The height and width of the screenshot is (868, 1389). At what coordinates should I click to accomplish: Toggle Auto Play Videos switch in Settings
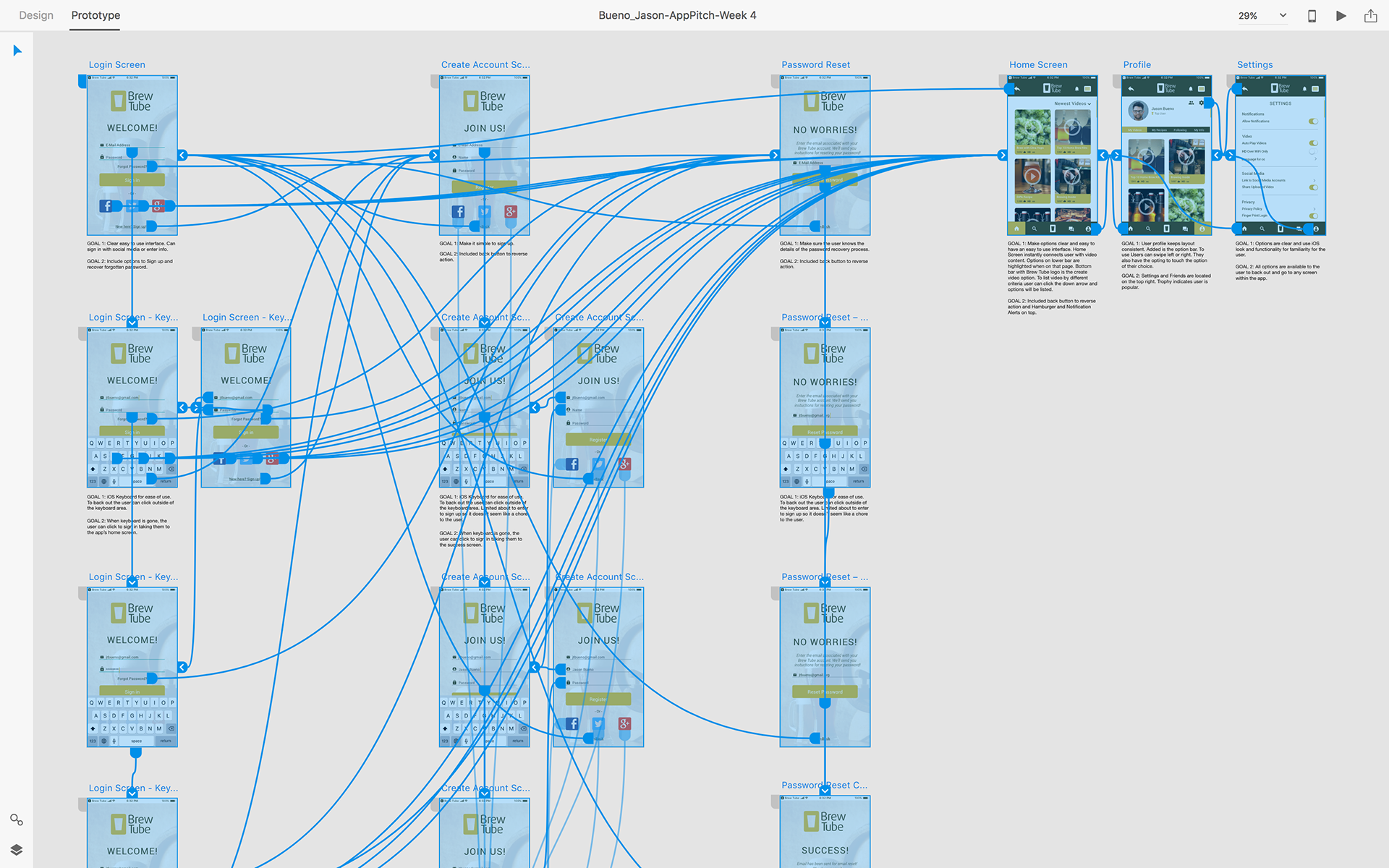click(1313, 143)
